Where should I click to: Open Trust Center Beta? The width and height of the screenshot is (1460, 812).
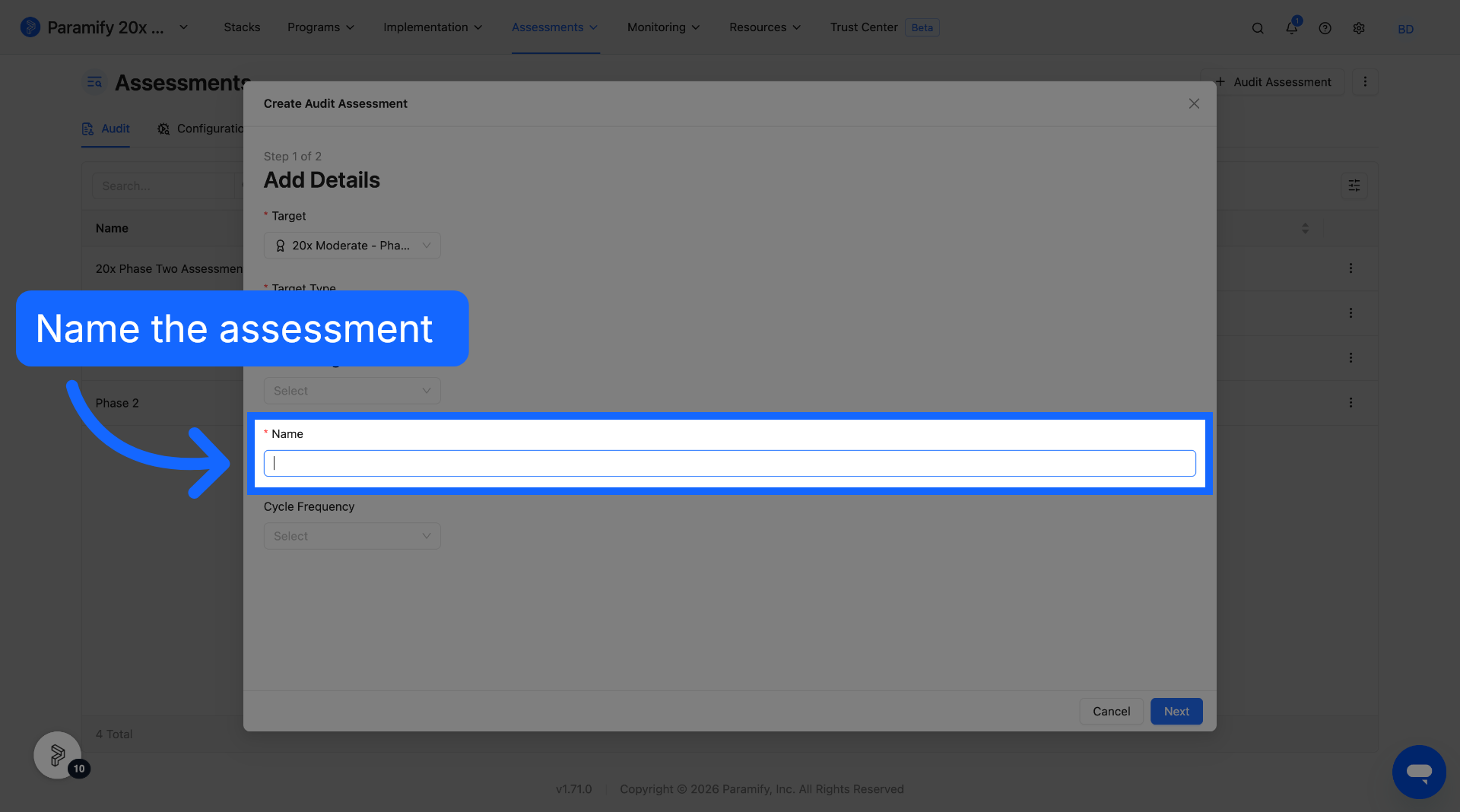[884, 27]
